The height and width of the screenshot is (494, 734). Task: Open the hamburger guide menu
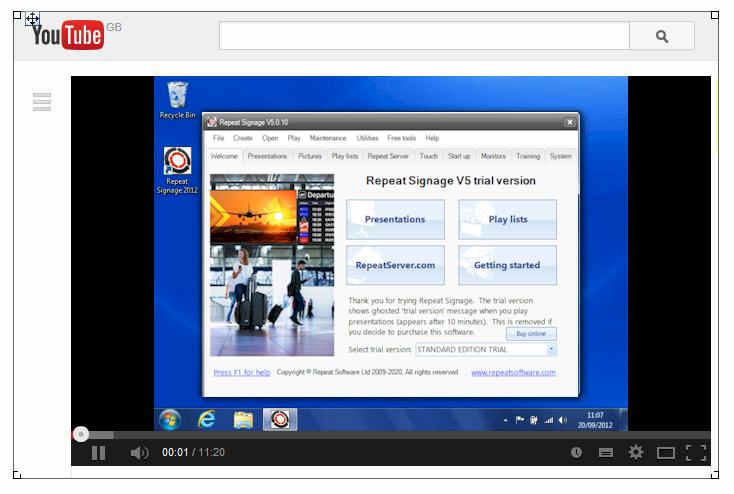point(42,102)
